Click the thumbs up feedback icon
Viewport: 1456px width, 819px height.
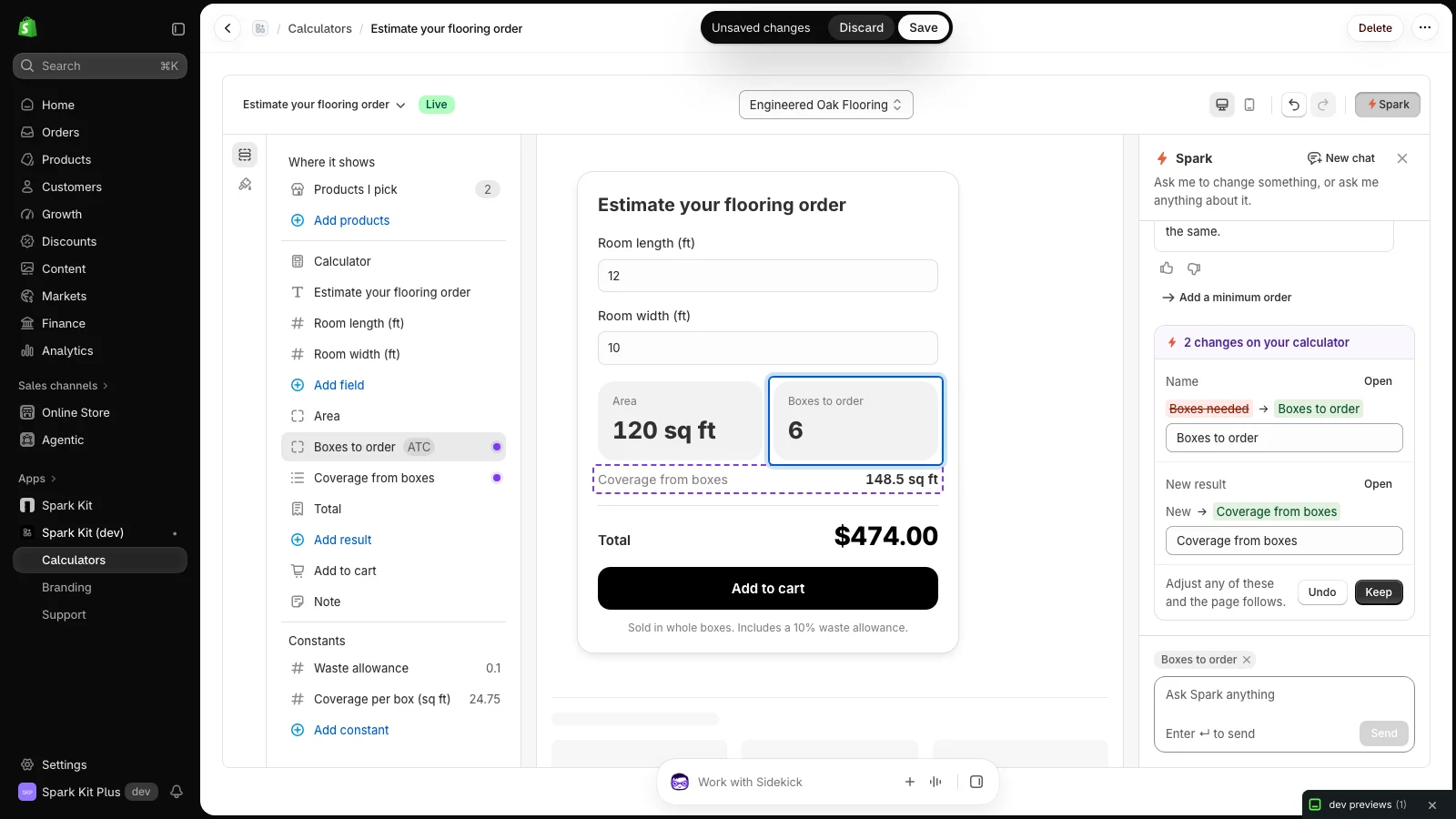tap(1167, 268)
